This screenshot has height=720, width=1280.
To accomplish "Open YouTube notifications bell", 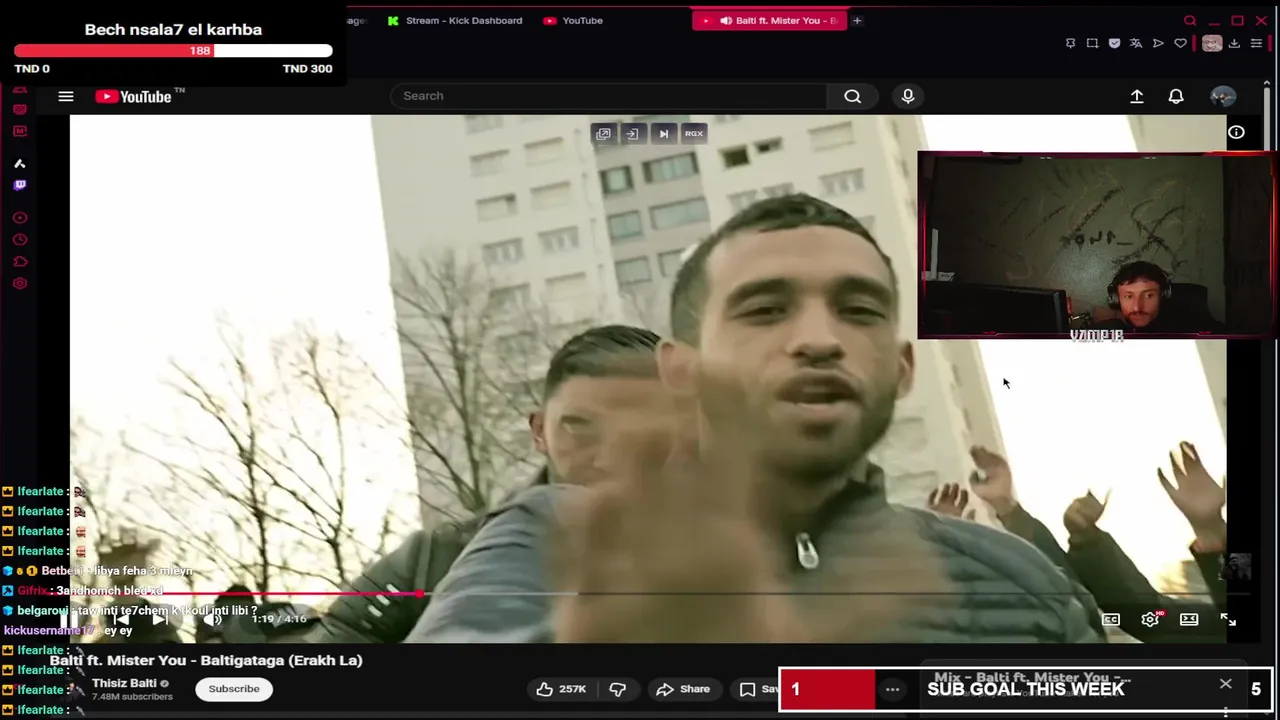I will click(1176, 96).
